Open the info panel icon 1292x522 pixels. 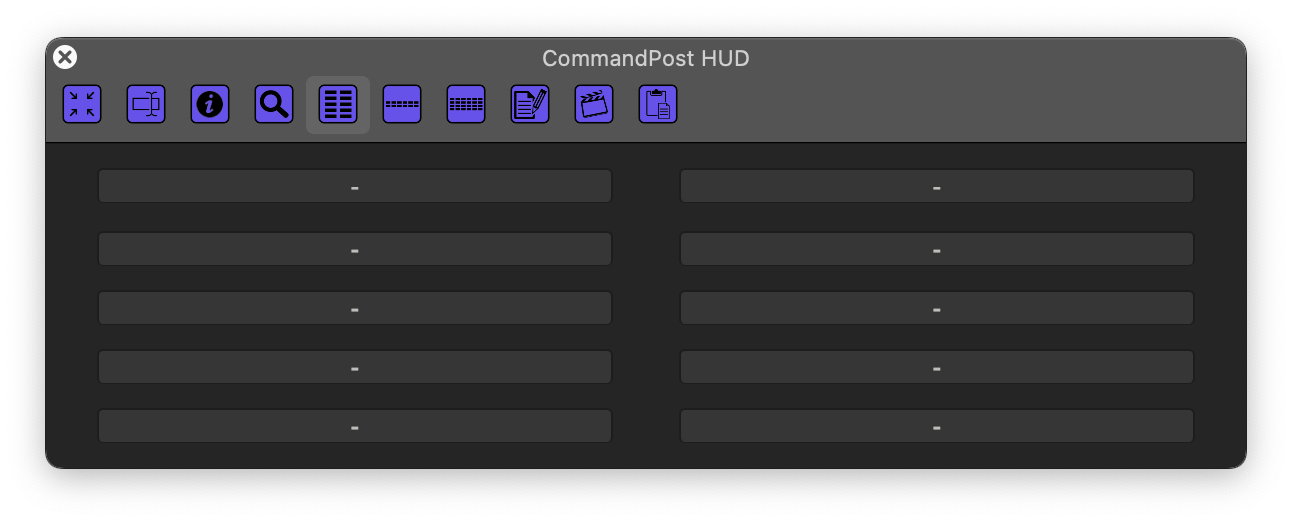click(x=210, y=104)
